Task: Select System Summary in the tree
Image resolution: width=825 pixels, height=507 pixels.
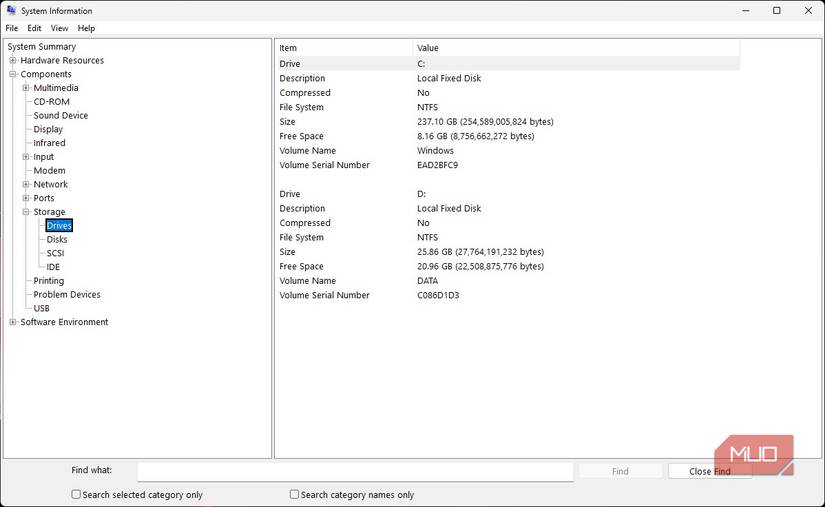Action: pyautogui.click(x=42, y=47)
